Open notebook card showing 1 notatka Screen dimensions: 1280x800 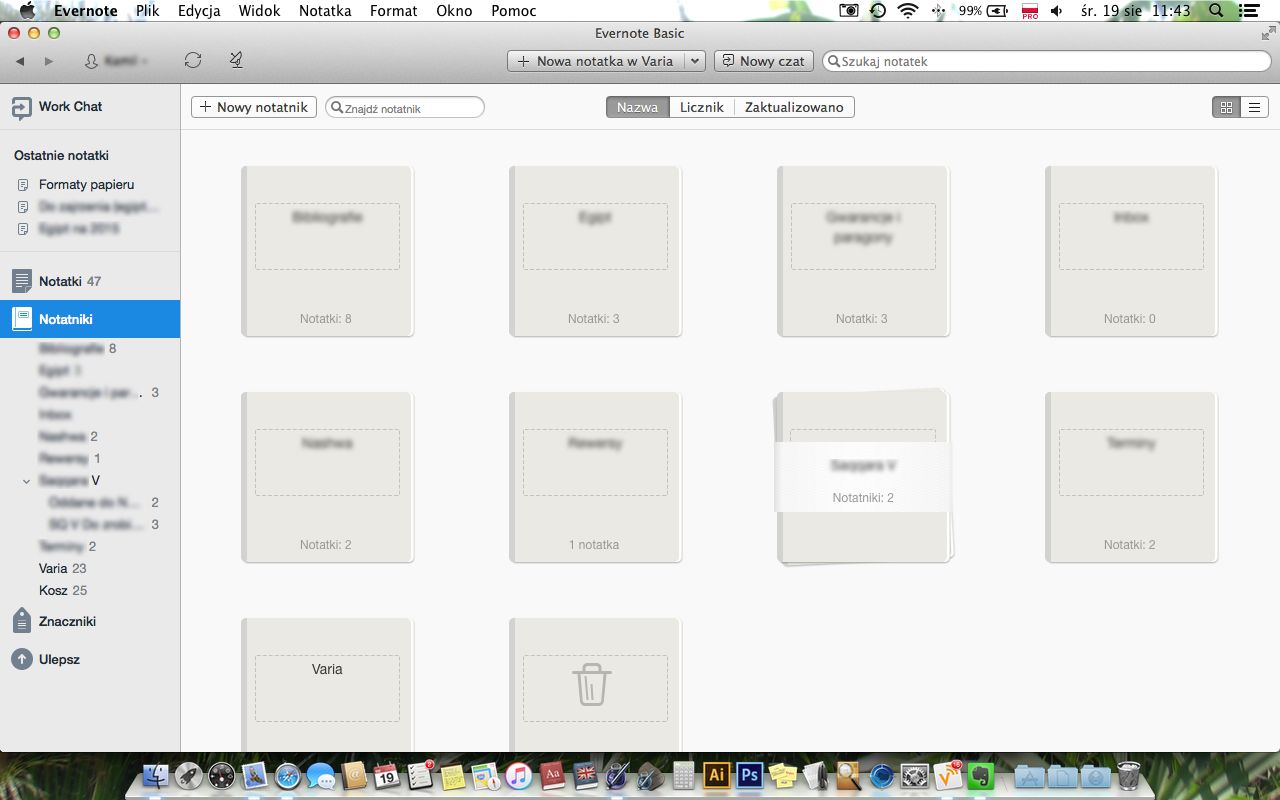point(595,477)
